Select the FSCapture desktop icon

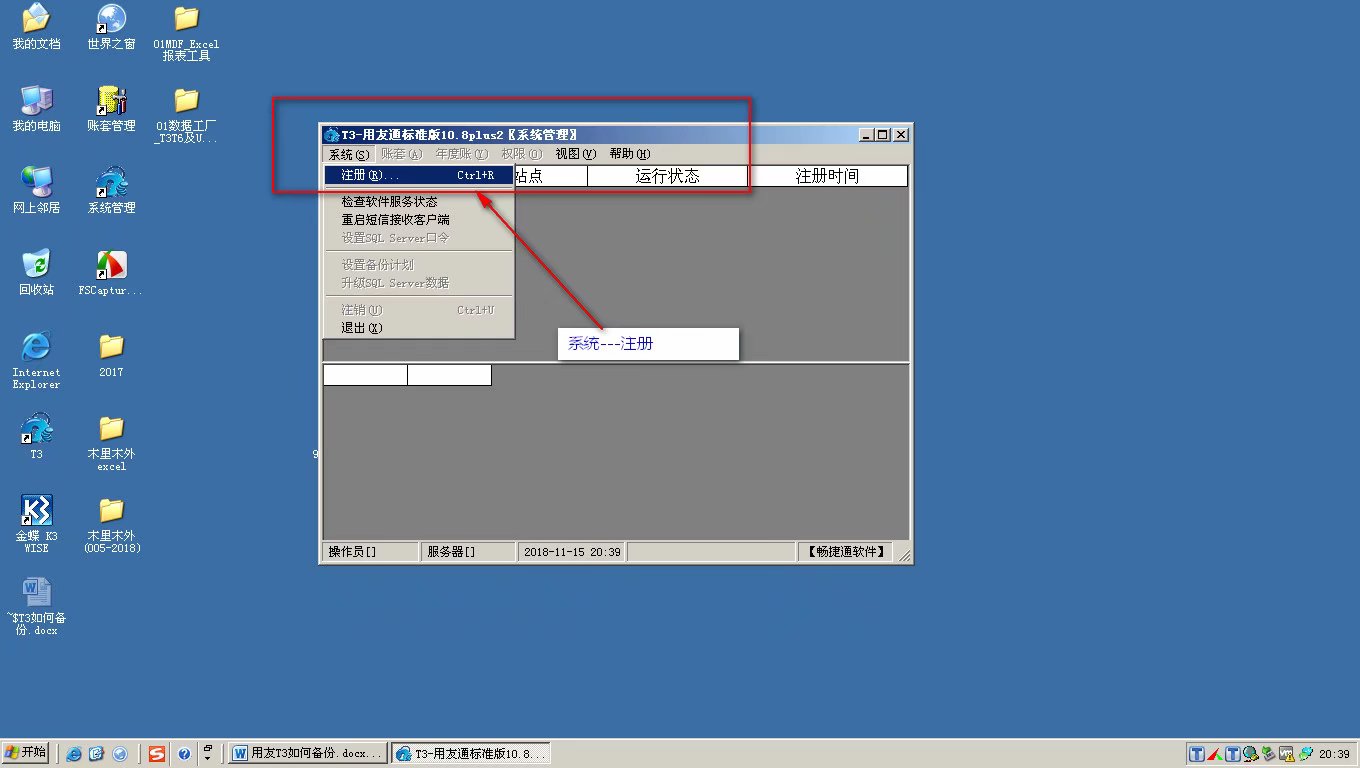111,265
